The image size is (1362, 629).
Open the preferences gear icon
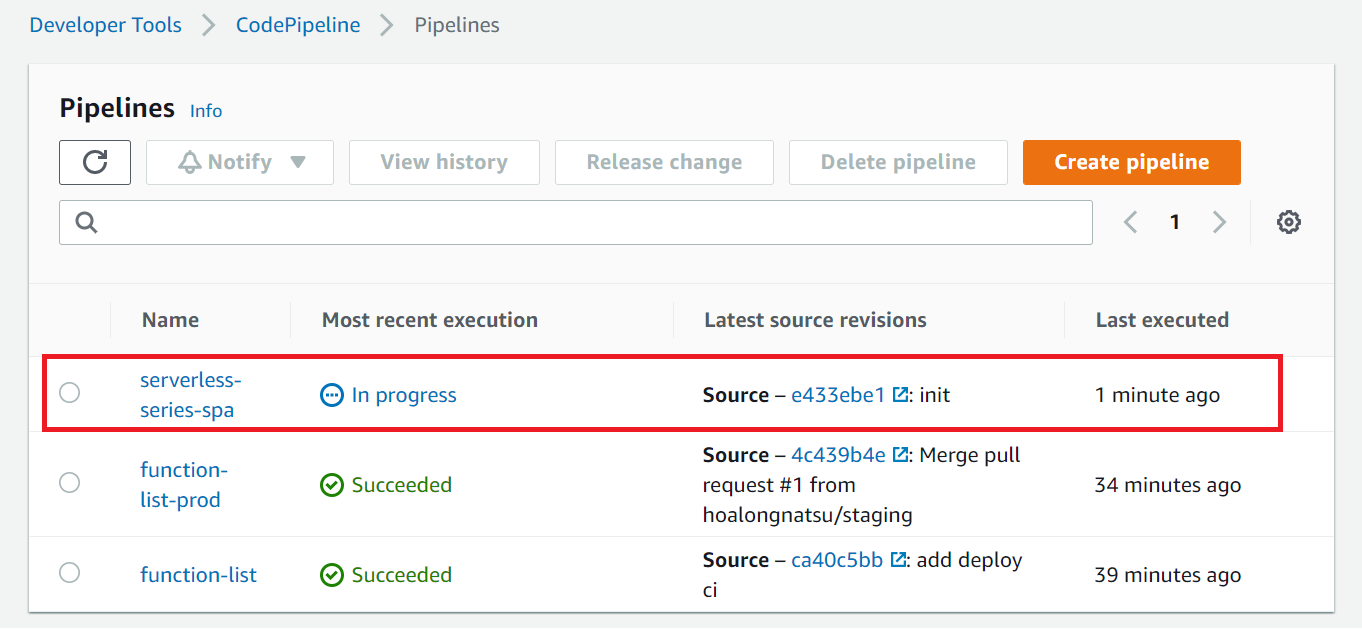tap(1289, 222)
